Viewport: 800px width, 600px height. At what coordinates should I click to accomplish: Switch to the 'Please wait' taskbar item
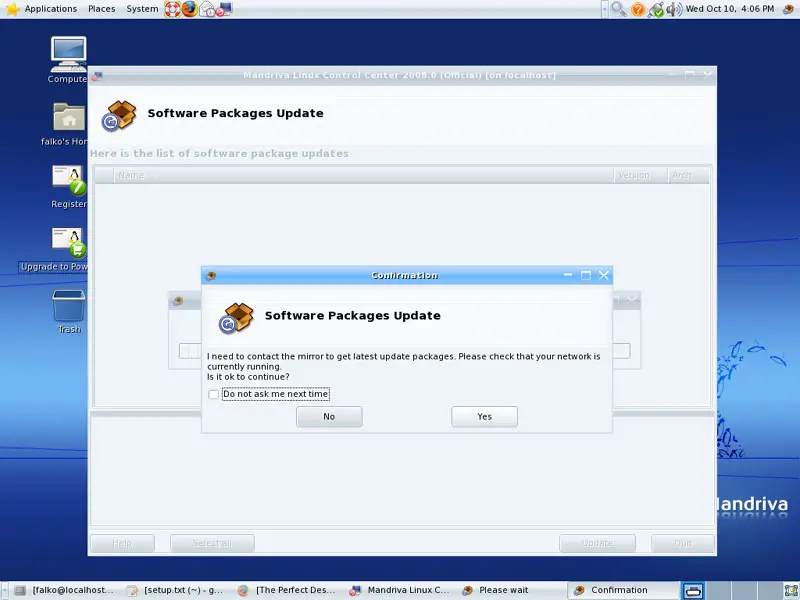511,590
